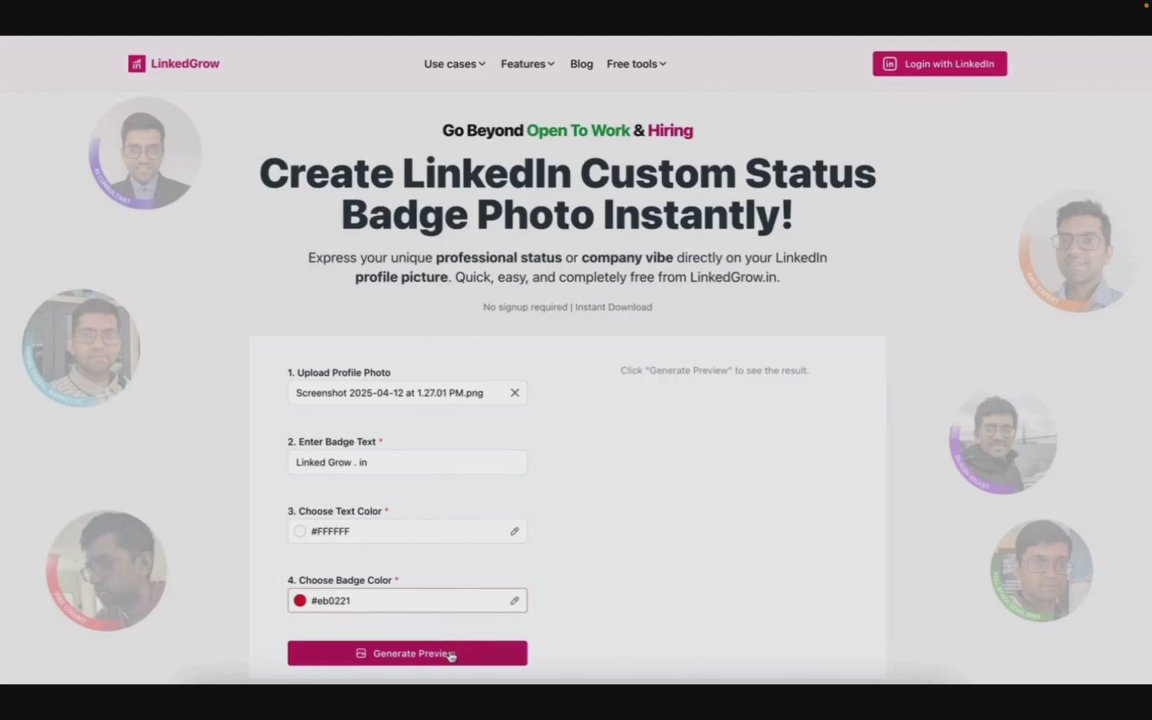Screen dimensions: 1152x720
Task: Click the '4. Choose Badge Color' label
Action: (343, 580)
